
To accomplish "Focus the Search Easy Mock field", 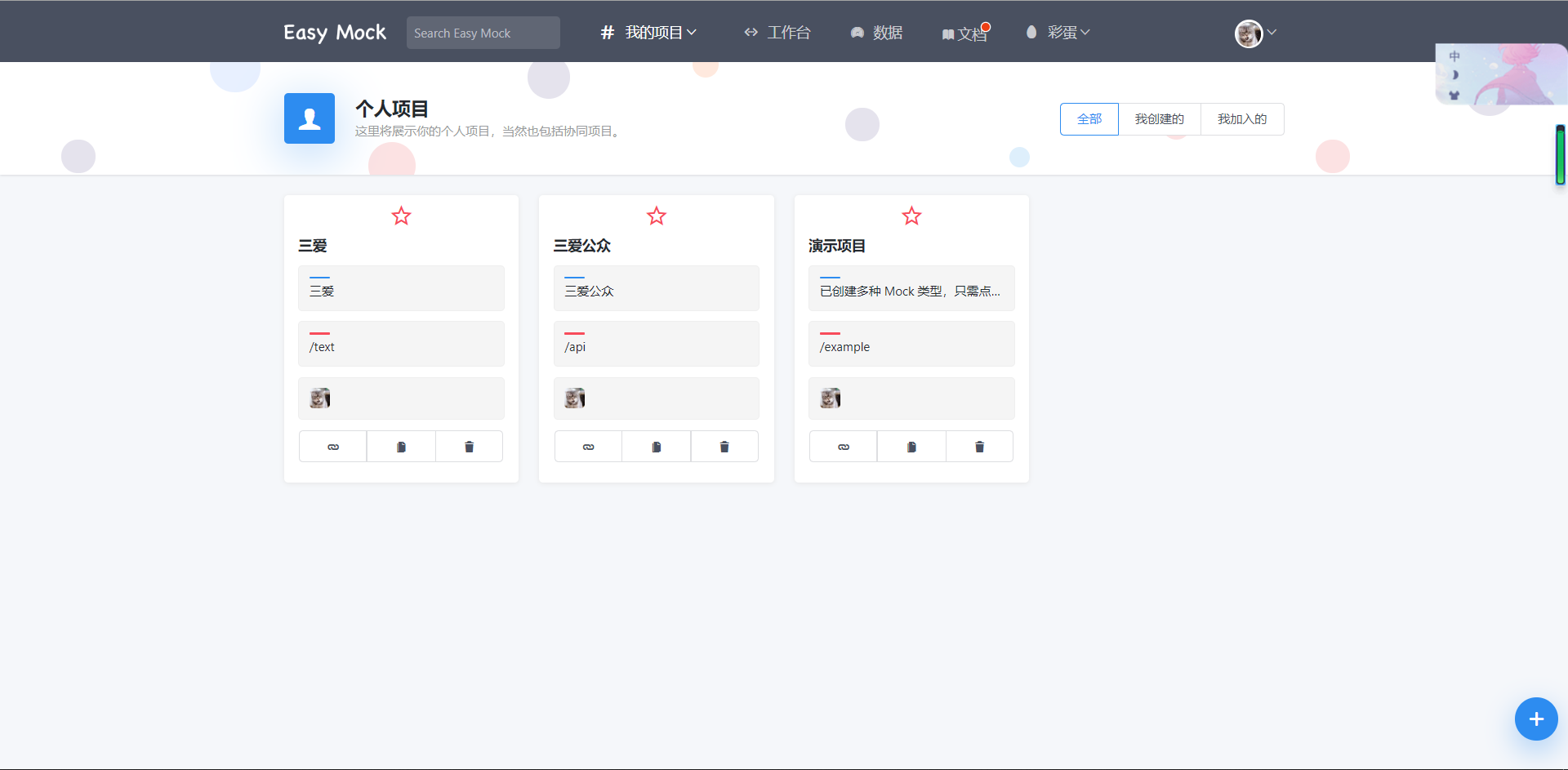I will click(x=483, y=33).
